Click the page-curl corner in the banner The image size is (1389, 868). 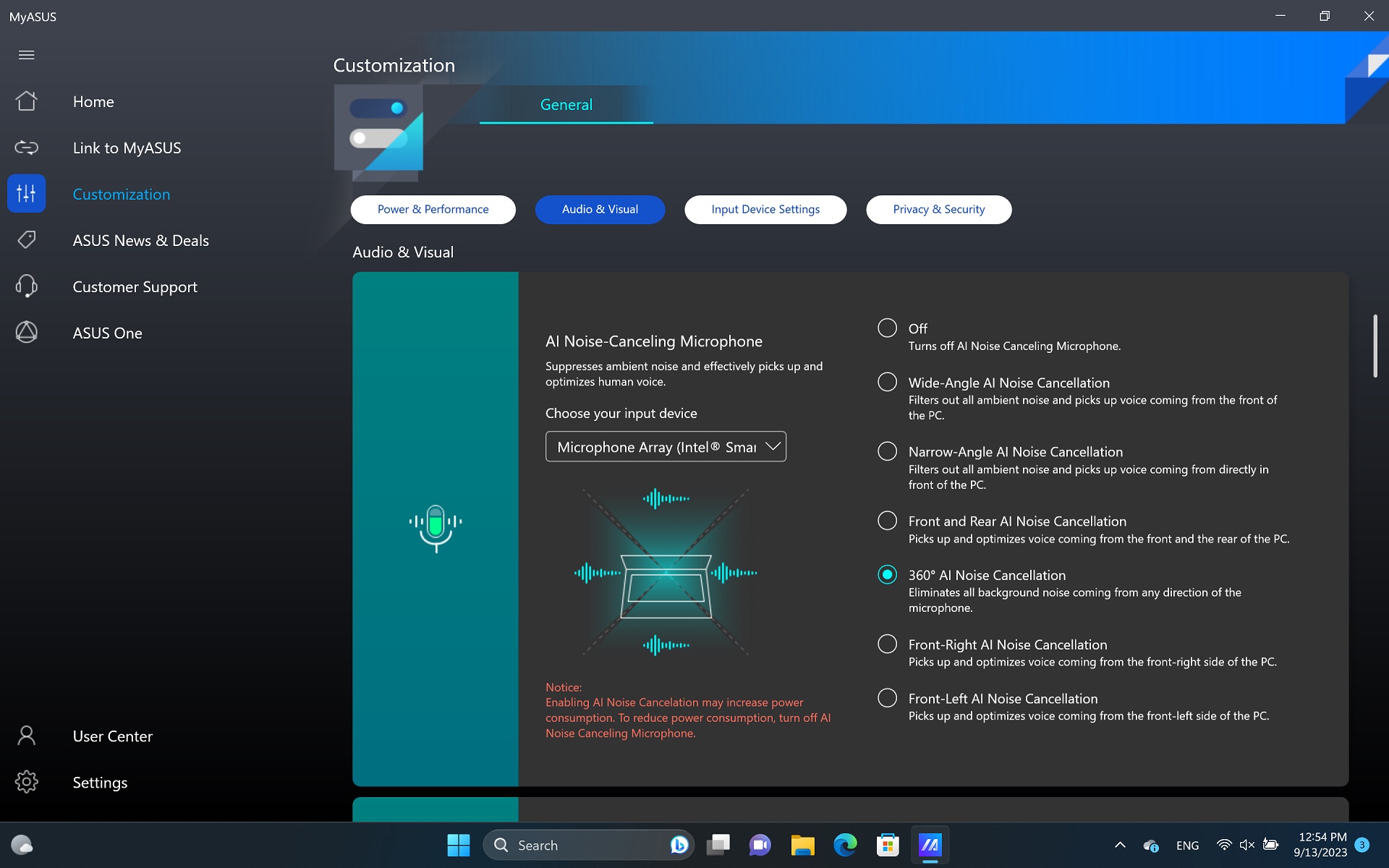(1367, 78)
